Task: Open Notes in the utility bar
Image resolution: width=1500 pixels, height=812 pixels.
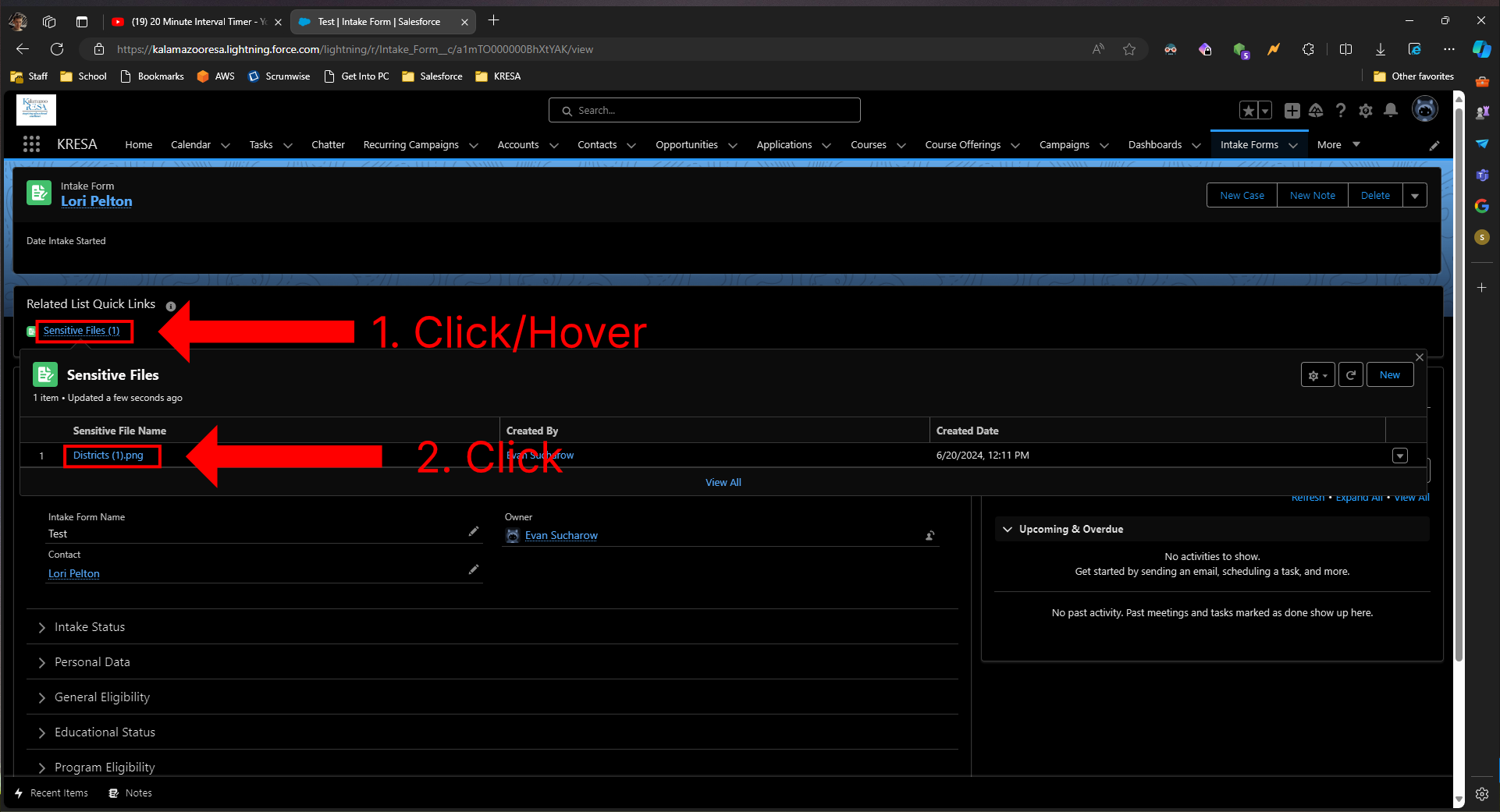Action: click(x=130, y=793)
